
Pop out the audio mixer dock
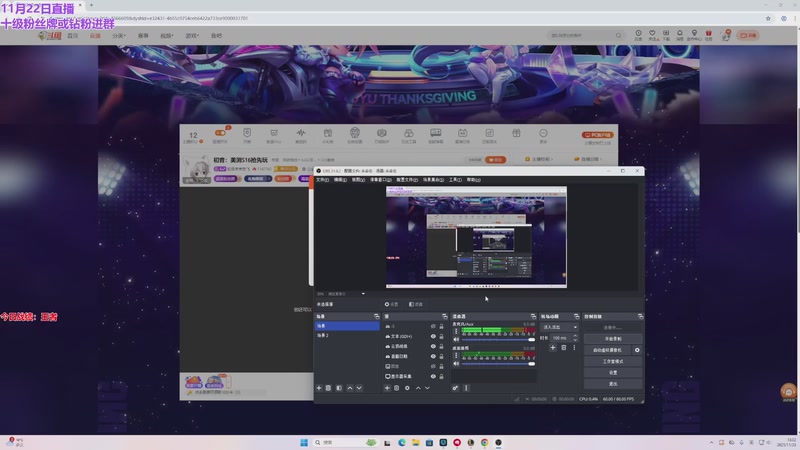[x=533, y=317]
